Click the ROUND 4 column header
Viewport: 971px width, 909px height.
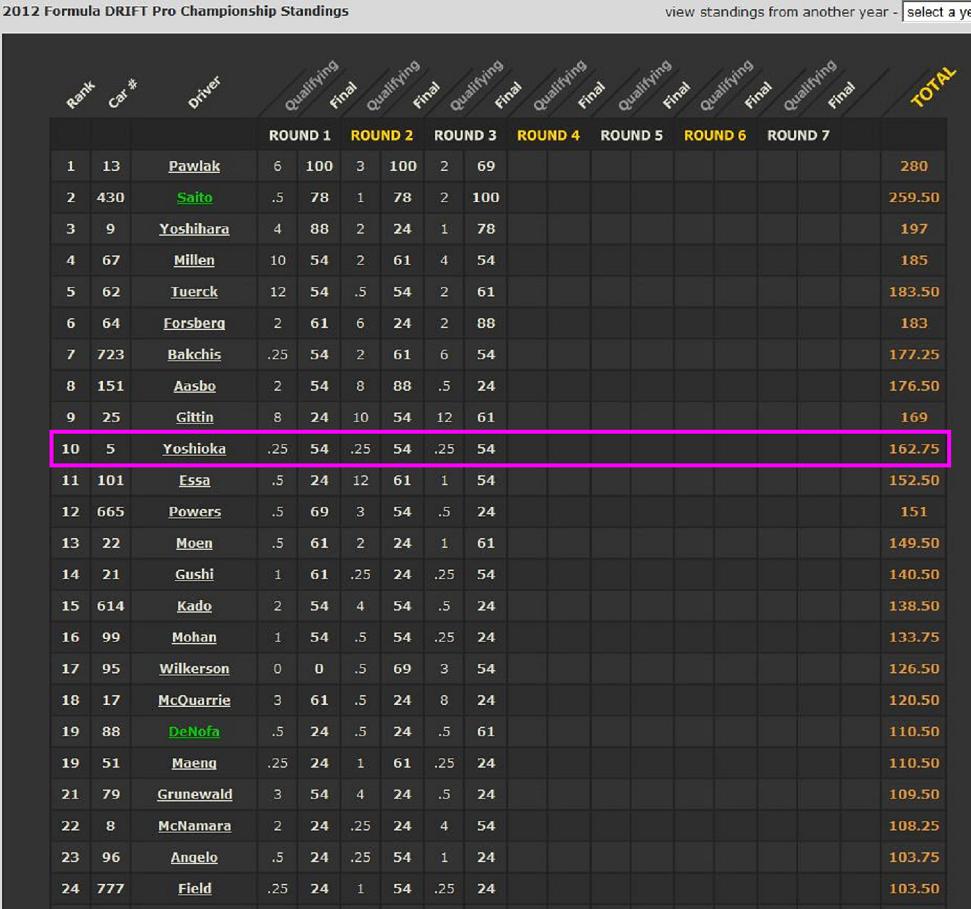pos(549,136)
